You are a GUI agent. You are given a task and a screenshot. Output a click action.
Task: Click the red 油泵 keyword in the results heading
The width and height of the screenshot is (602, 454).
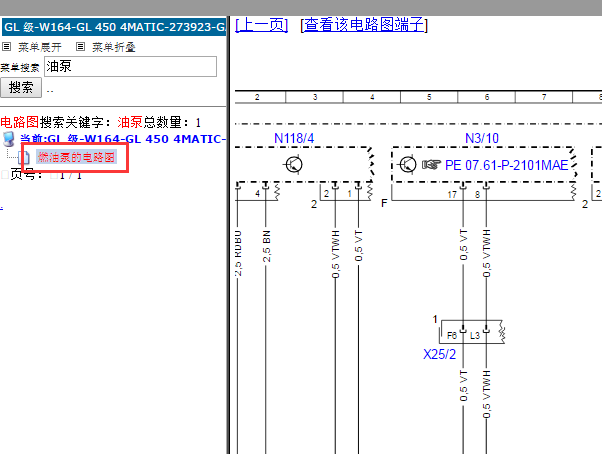click(x=130, y=122)
